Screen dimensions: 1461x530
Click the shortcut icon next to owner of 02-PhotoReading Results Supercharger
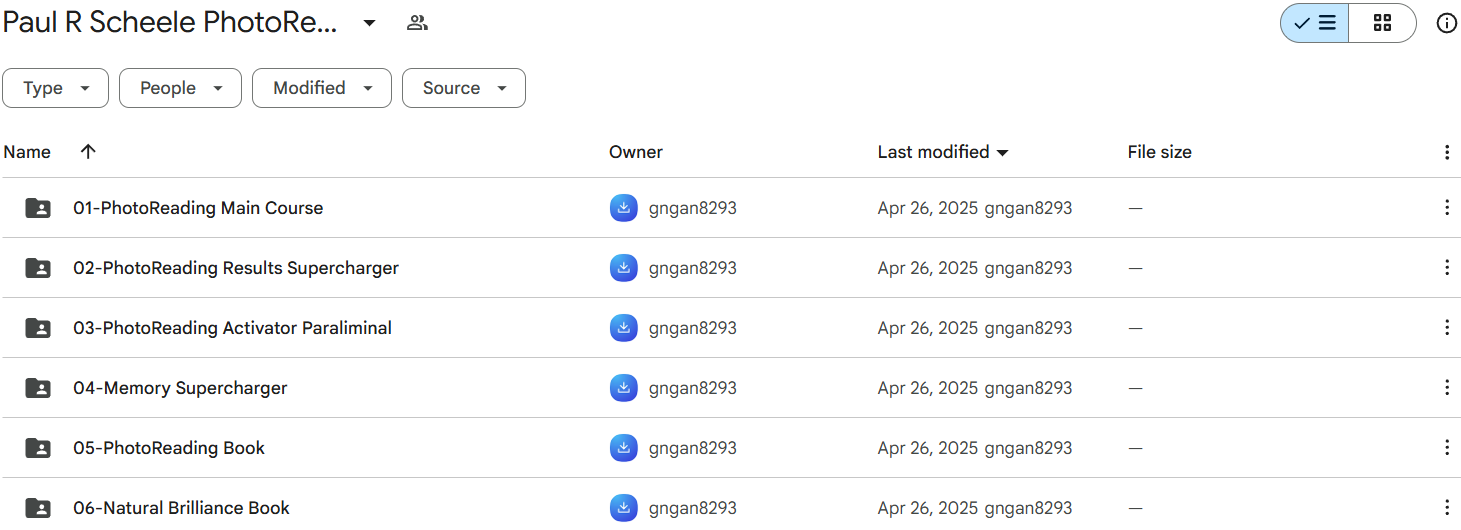point(624,268)
